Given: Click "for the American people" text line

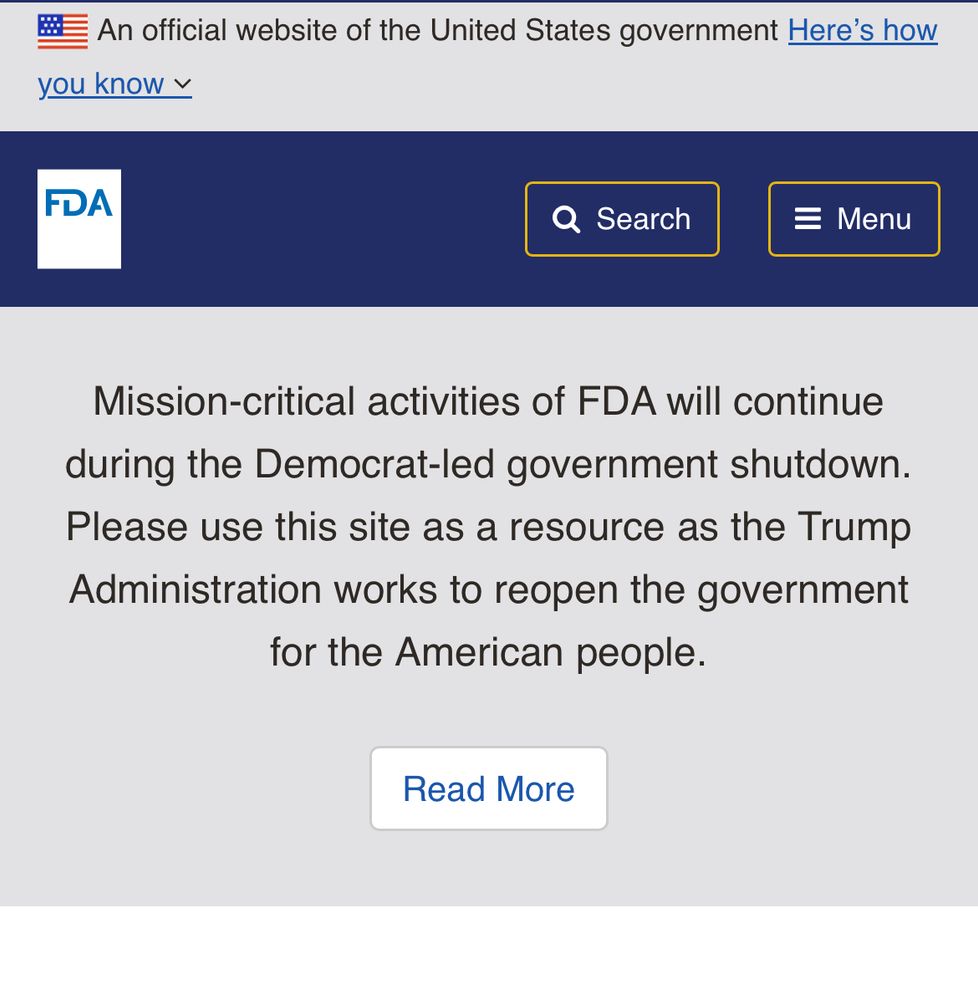Looking at the screenshot, I should pos(488,652).
